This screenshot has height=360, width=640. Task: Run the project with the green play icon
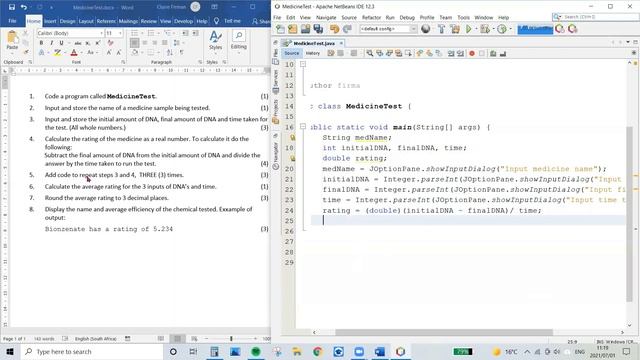(469, 29)
